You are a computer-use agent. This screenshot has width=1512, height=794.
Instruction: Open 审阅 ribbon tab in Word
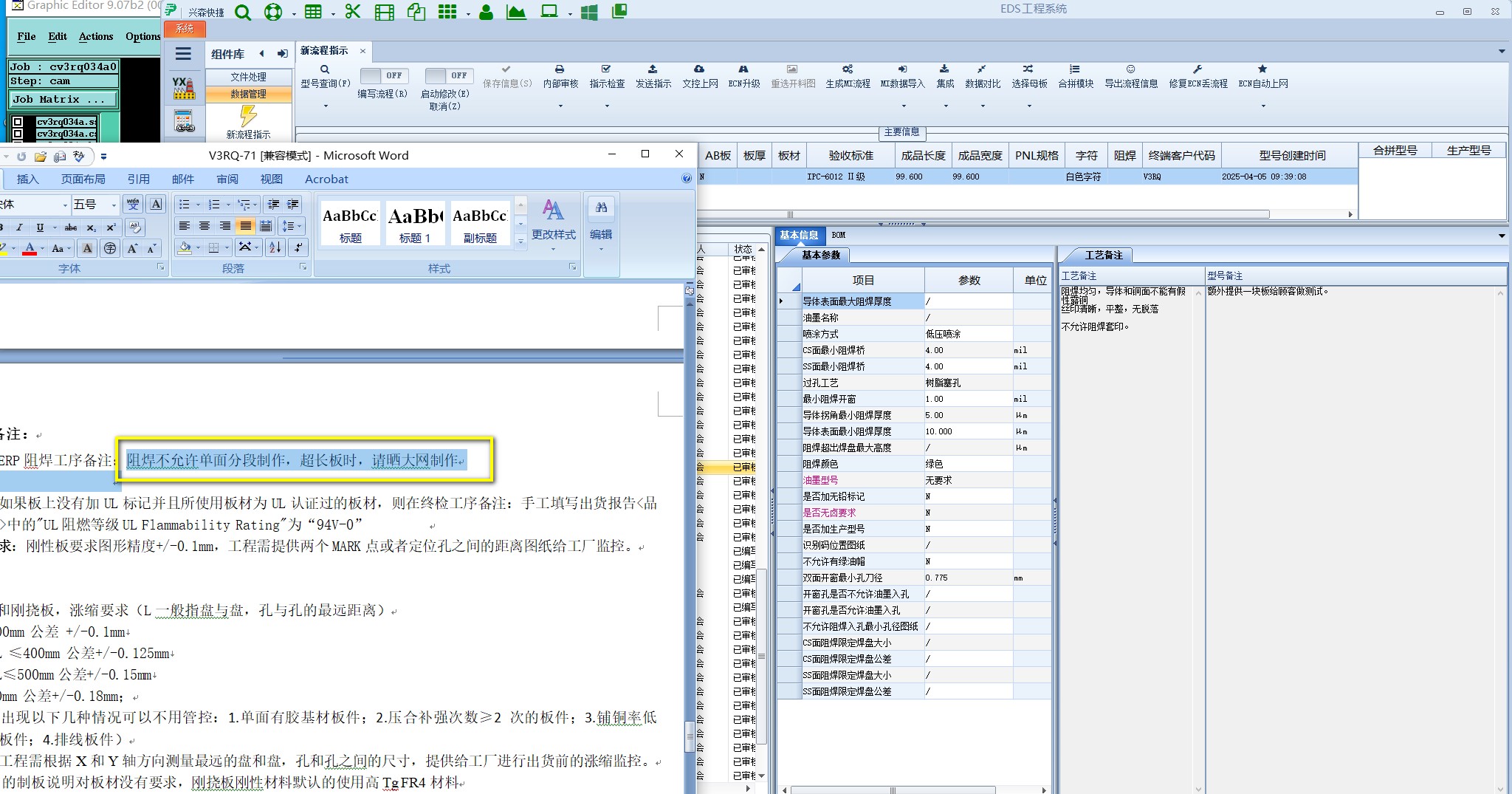click(x=227, y=179)
